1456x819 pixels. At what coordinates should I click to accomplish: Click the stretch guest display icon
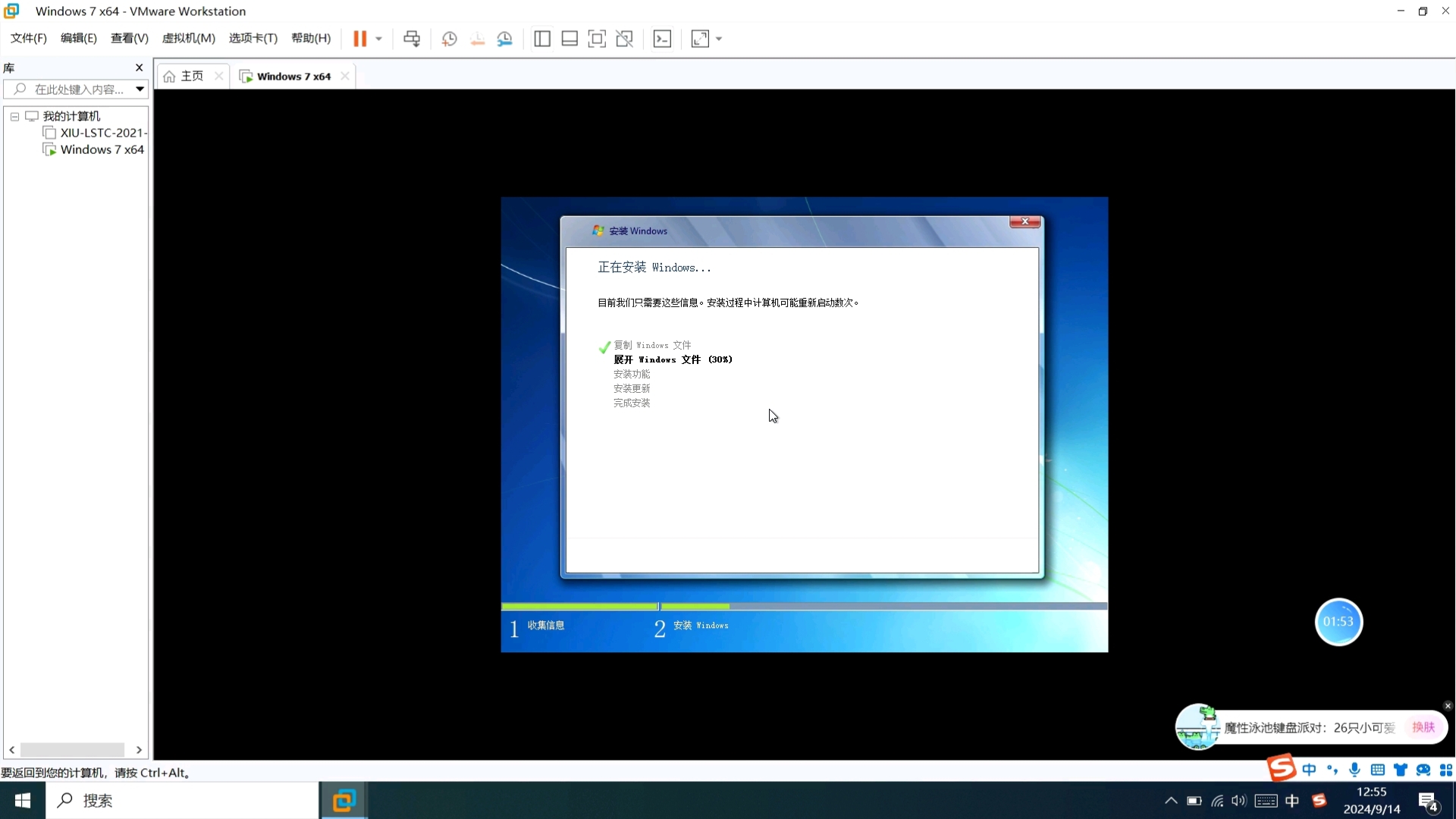coord(700,39)
